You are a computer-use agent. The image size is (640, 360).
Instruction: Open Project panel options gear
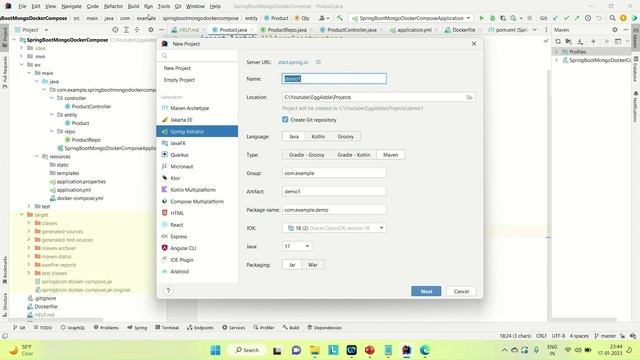(151, 30)
